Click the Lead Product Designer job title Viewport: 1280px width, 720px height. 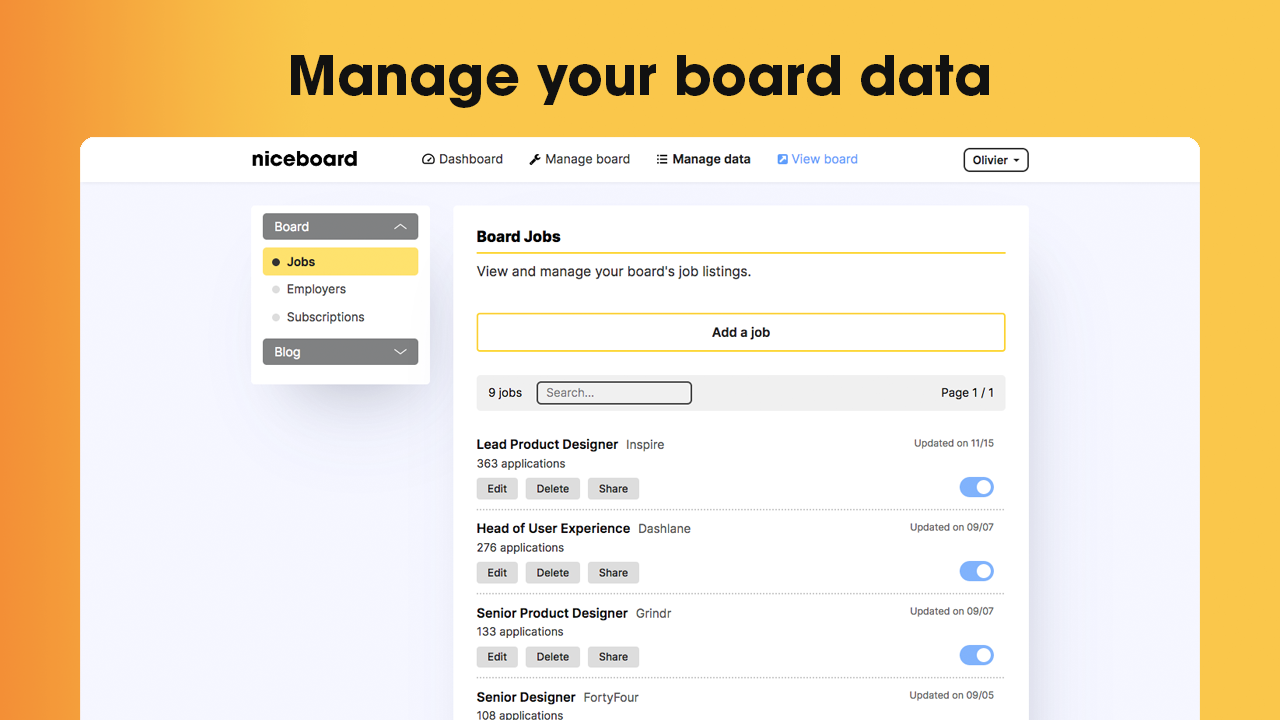547,444
